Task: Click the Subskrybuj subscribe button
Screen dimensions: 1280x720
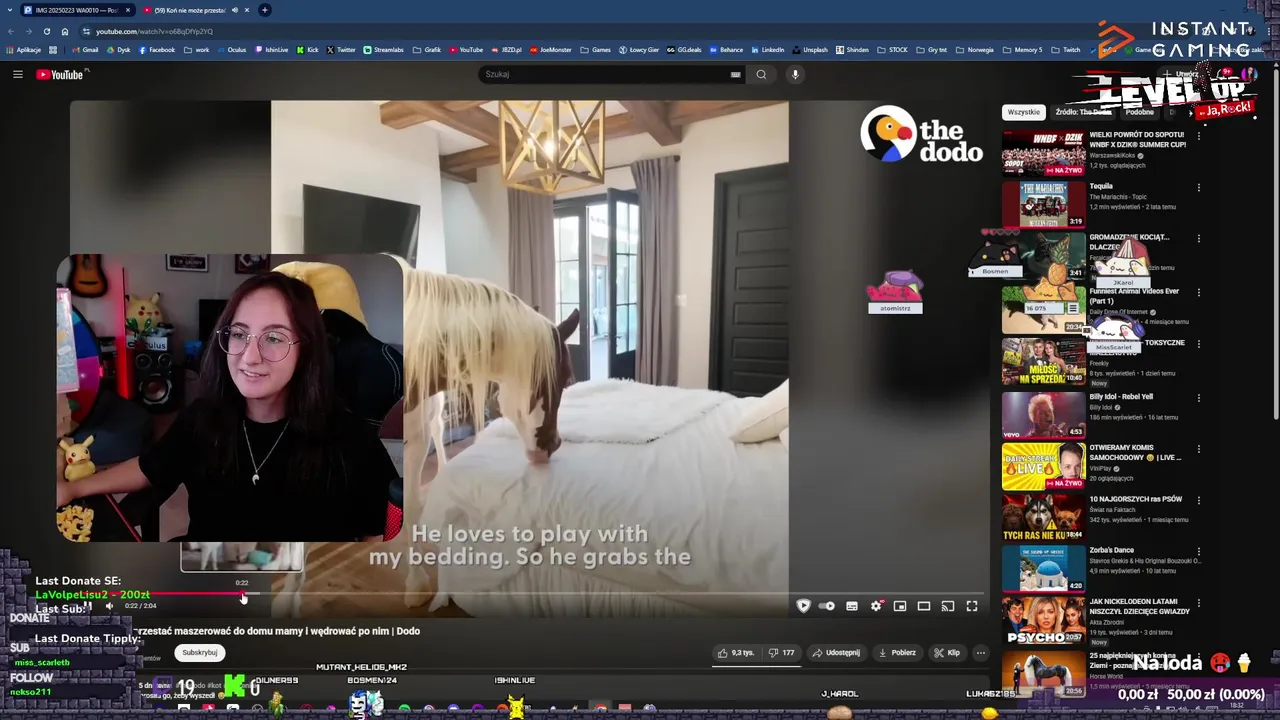Action: tap(200, 653)
